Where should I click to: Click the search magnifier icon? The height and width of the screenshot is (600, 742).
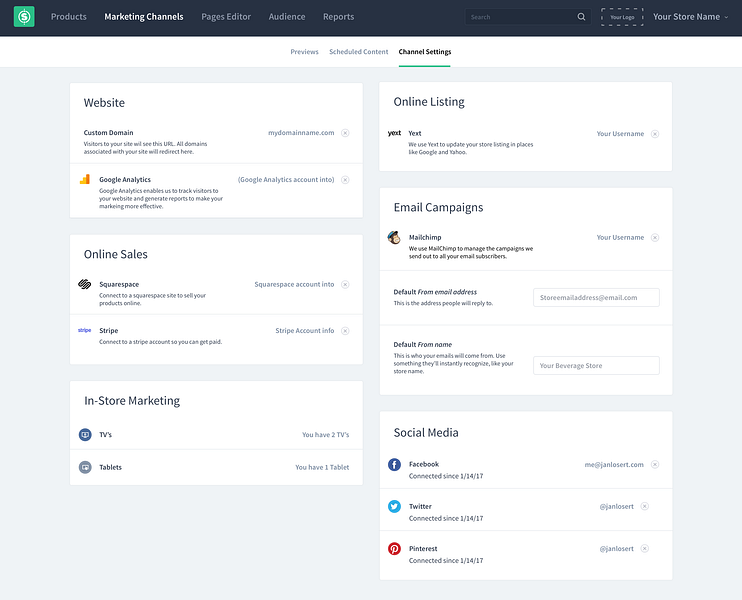pyautogui.click(x=581, y=17)
